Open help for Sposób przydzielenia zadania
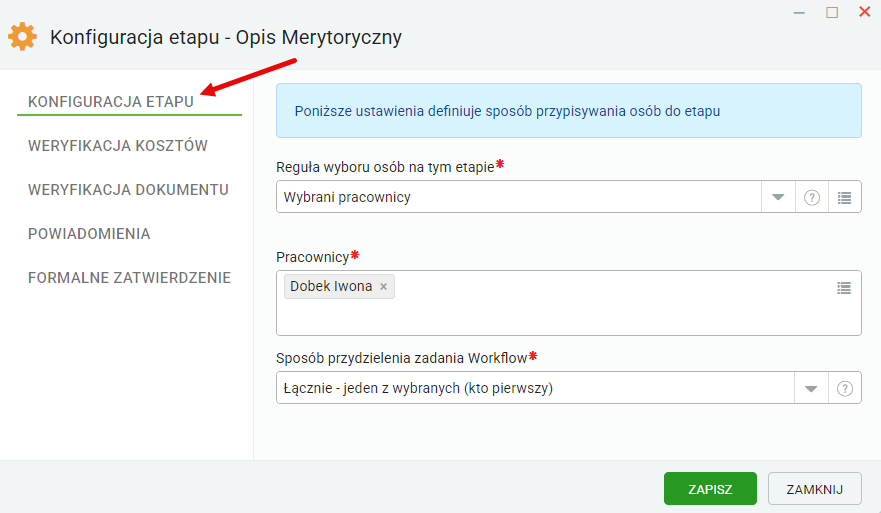Screen dimensions: 881x513 [845, 388]
